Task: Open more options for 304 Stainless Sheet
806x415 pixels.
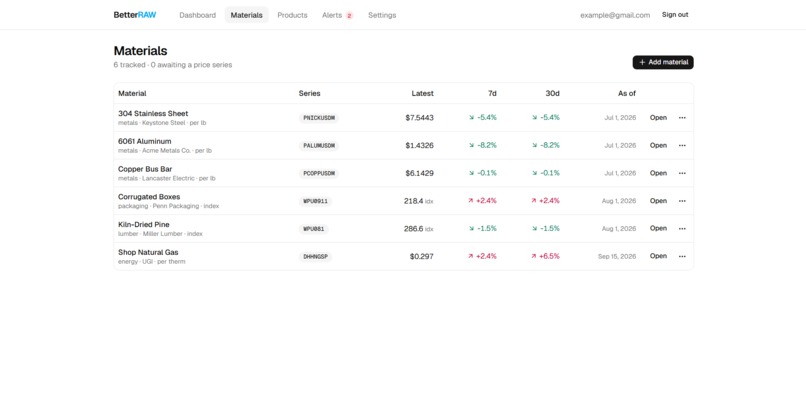Action: tap(682, 118)
